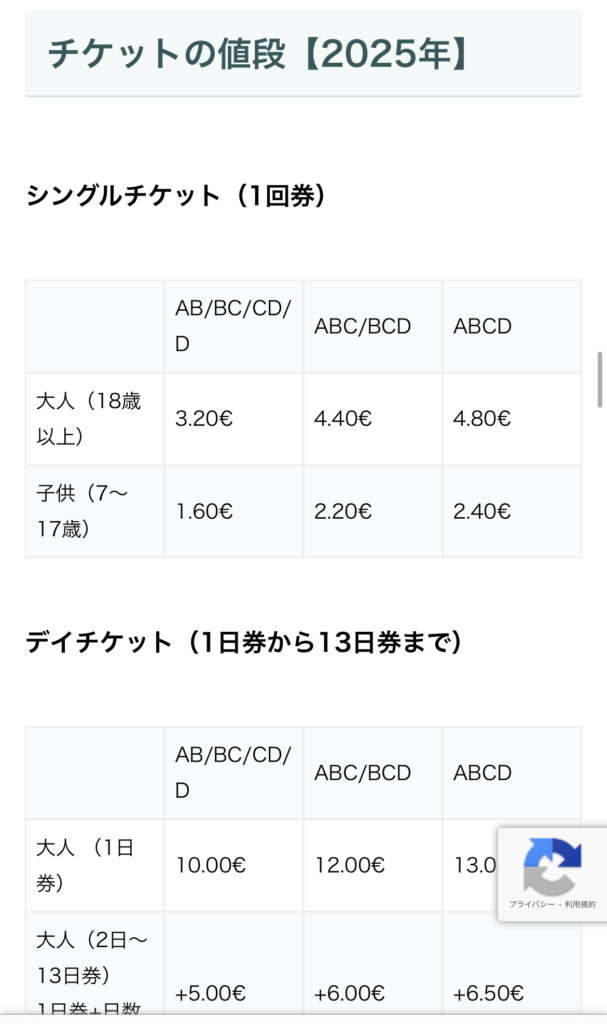
Task: Select the 4.40€ adult ABC/BCD cell
Action: pyautogui.click(x=373, y=419)
